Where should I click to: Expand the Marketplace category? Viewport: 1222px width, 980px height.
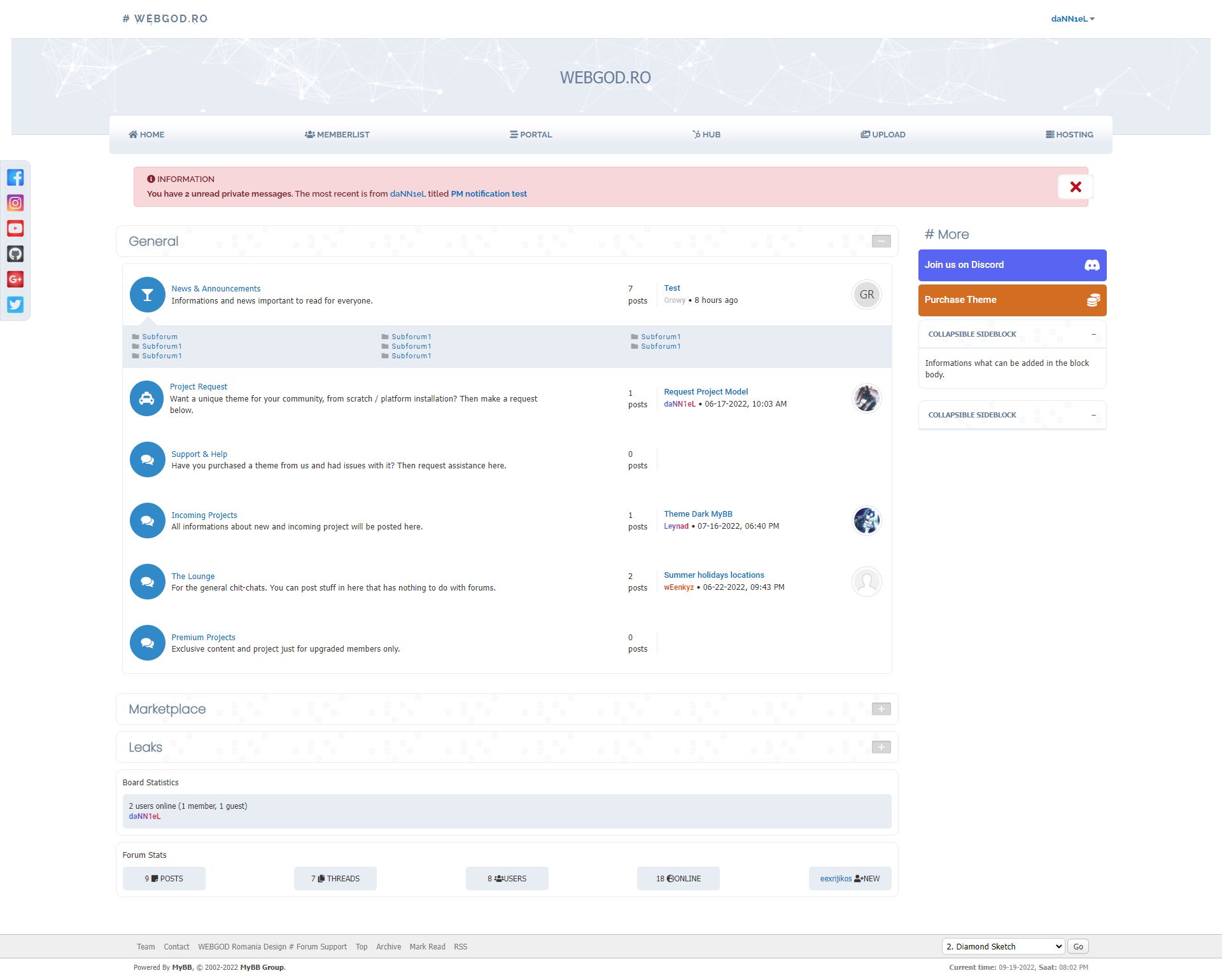881,709
